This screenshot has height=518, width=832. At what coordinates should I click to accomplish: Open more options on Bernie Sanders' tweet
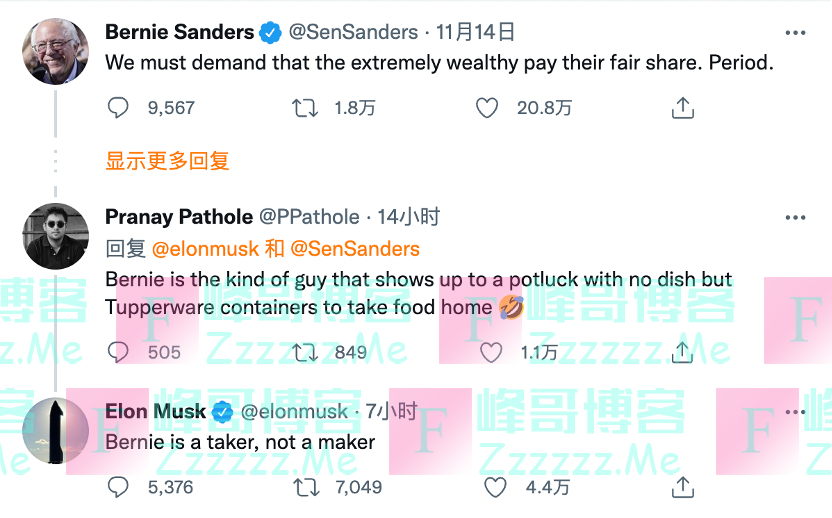tap(795, 33)
